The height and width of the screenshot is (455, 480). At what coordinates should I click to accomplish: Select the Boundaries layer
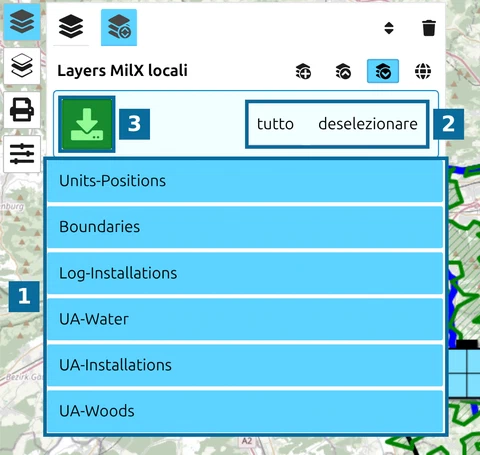[245, 227]
